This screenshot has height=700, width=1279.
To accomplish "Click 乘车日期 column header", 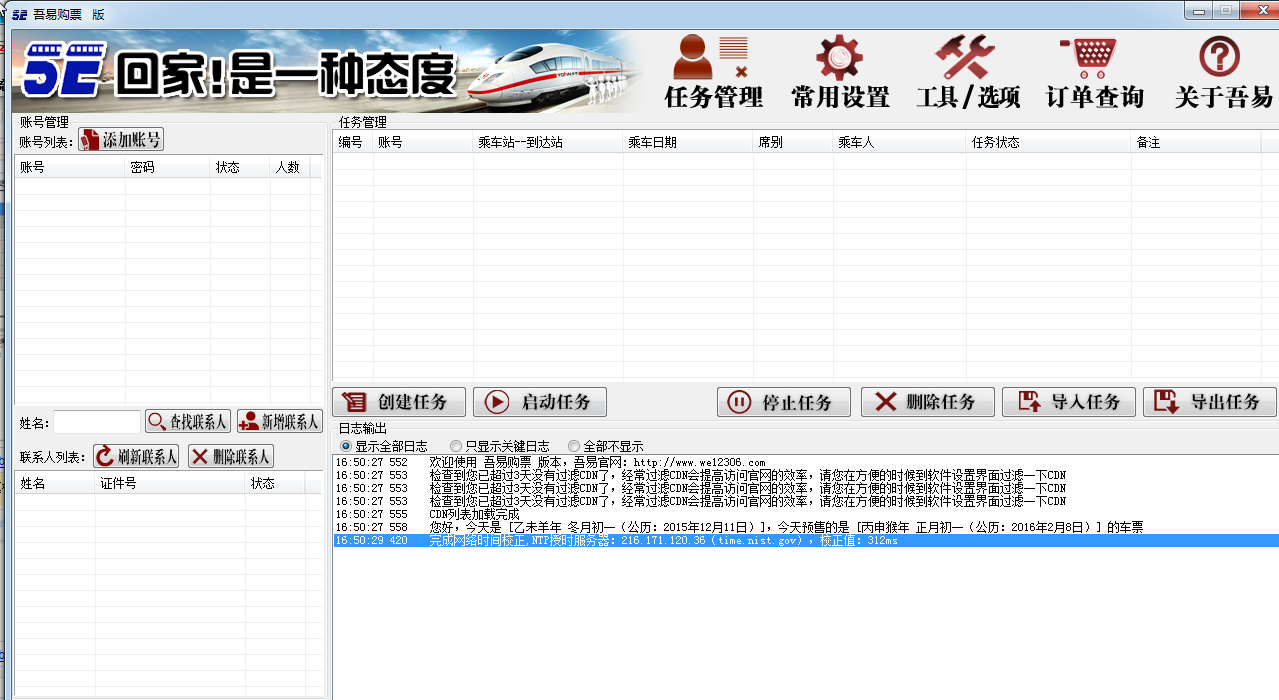I will click(x=688, y=143).
